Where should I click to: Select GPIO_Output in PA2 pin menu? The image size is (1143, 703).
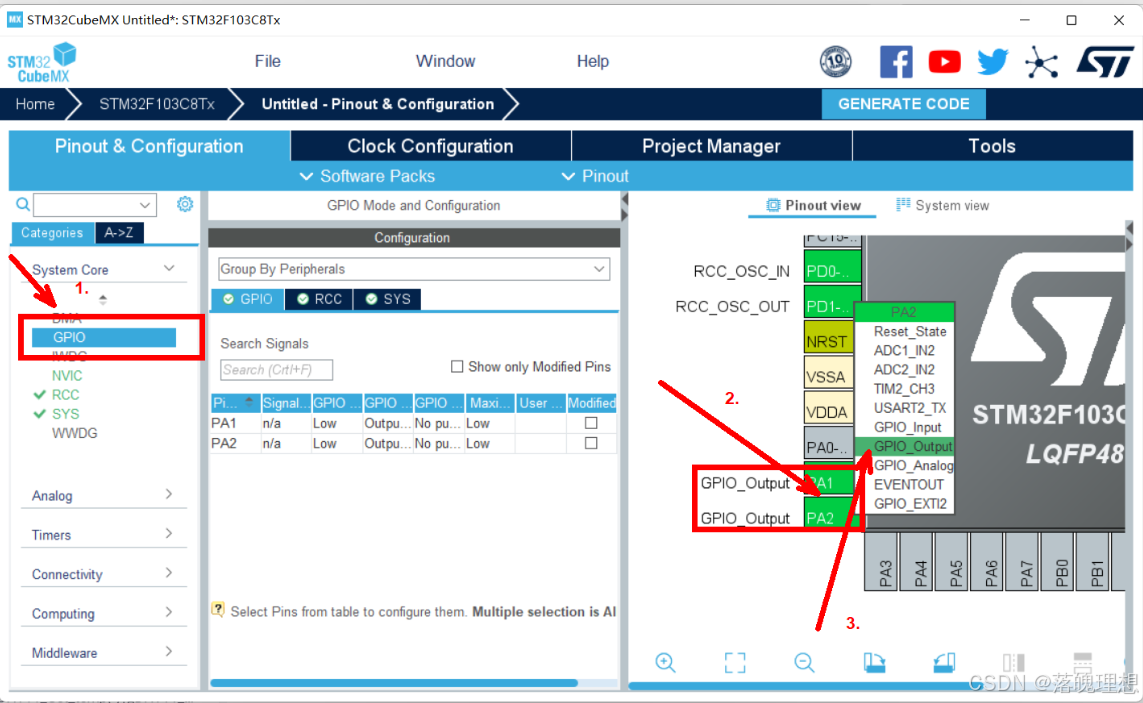904,446
